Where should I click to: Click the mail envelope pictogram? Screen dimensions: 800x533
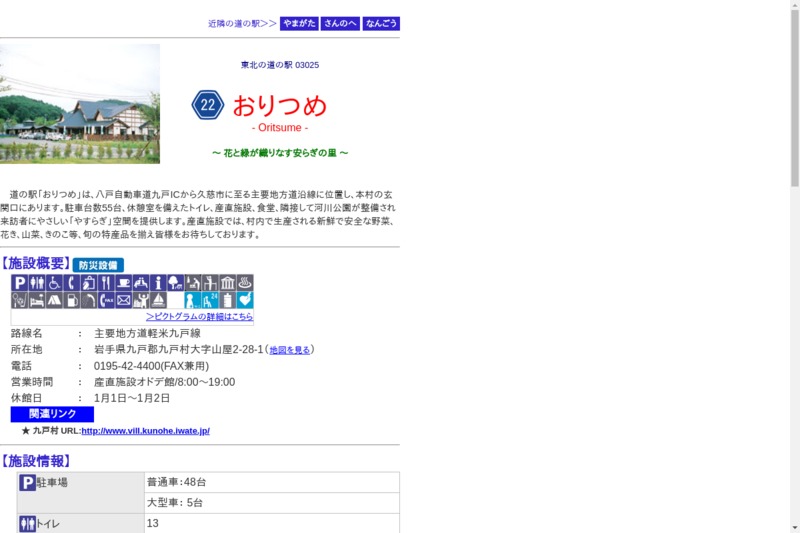pyautogui.click(x=124, y=300)
